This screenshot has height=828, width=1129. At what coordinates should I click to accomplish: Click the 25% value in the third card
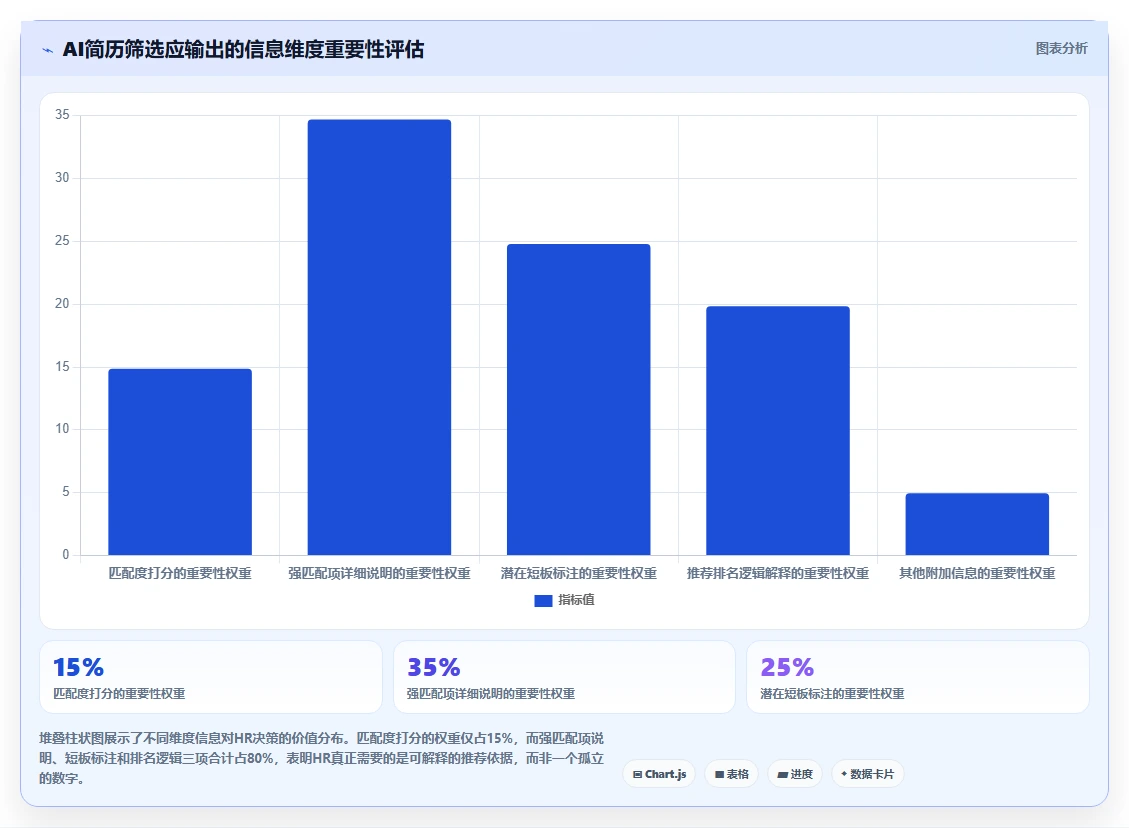787,667
